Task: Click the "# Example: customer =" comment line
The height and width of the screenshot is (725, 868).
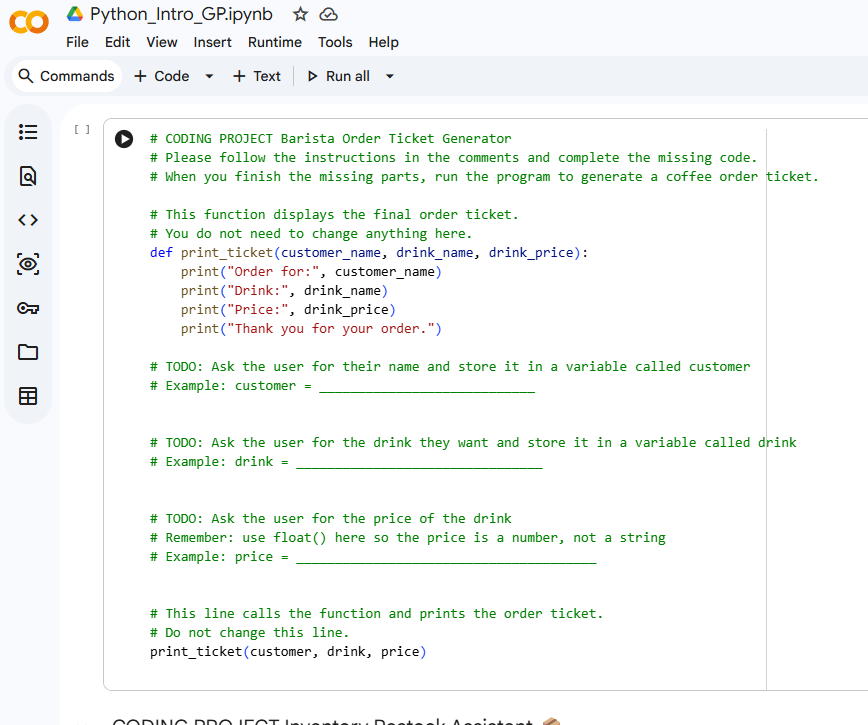Action: point(342,386)
